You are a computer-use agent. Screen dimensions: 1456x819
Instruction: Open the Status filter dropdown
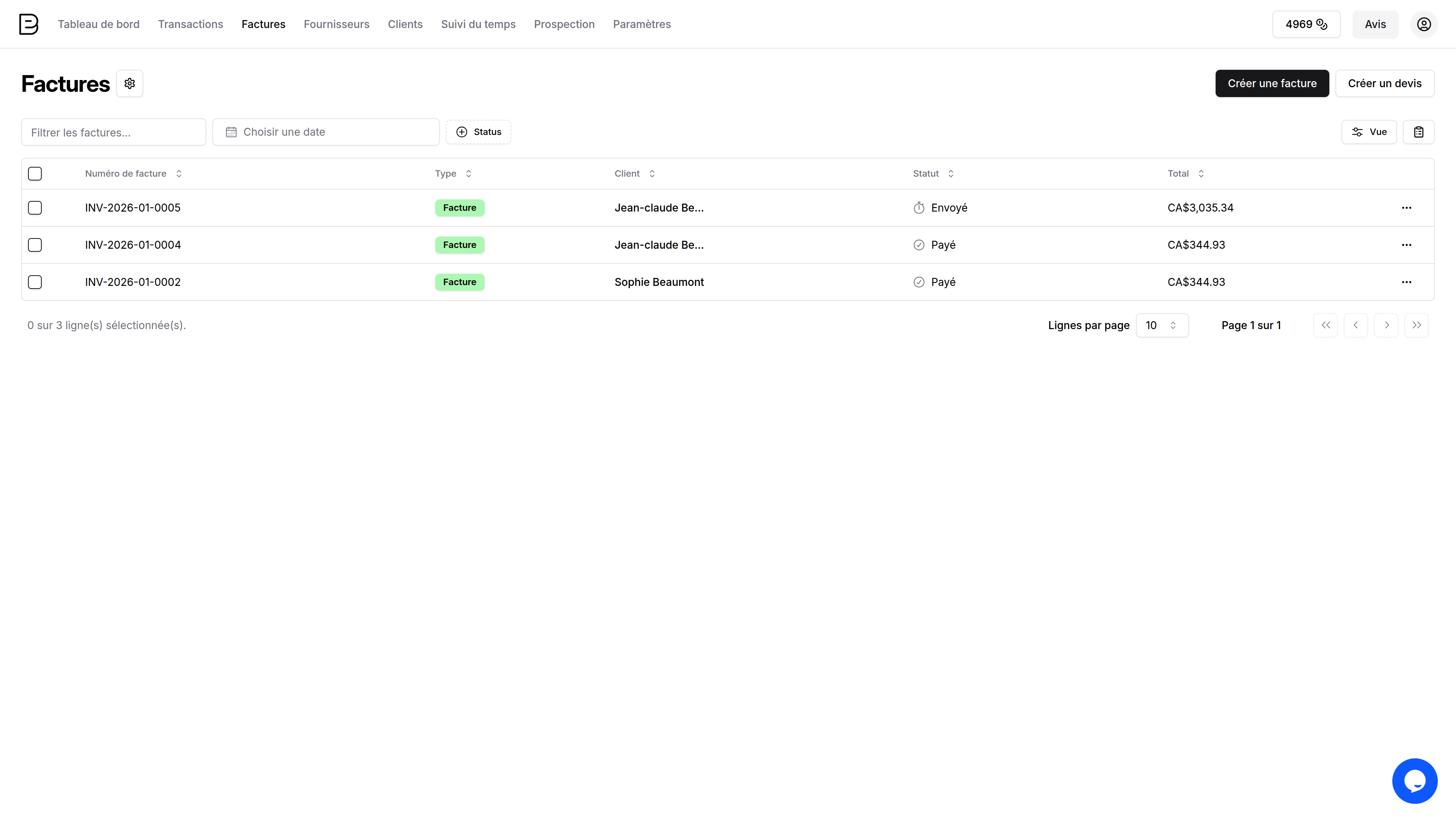coord(478,132)
